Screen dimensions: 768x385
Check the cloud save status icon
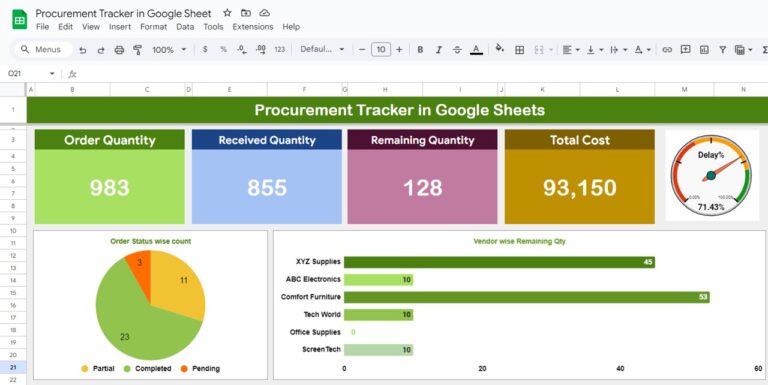(x=264, y=13)
